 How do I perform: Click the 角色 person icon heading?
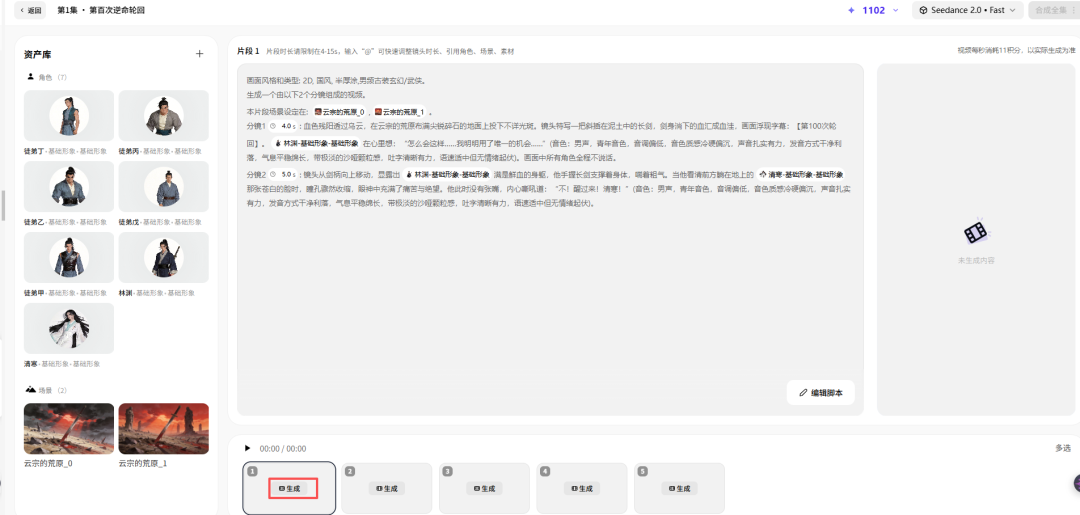point(30,77)
